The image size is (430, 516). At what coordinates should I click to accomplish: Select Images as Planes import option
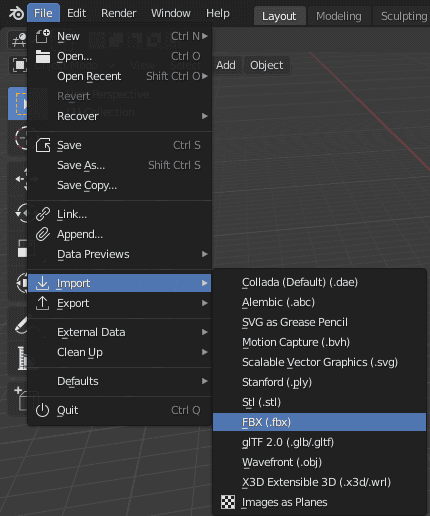coord(319,502)
